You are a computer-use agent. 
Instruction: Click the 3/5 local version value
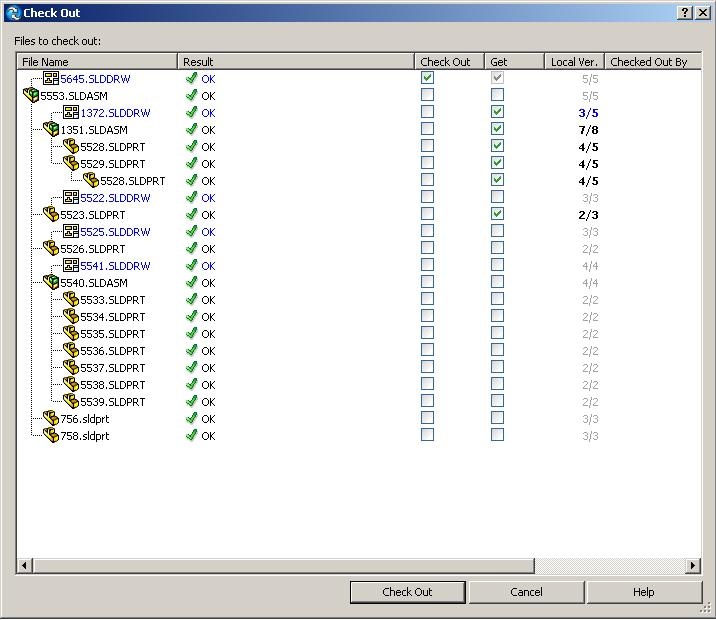pyautogui.click(x=588, y=113)
